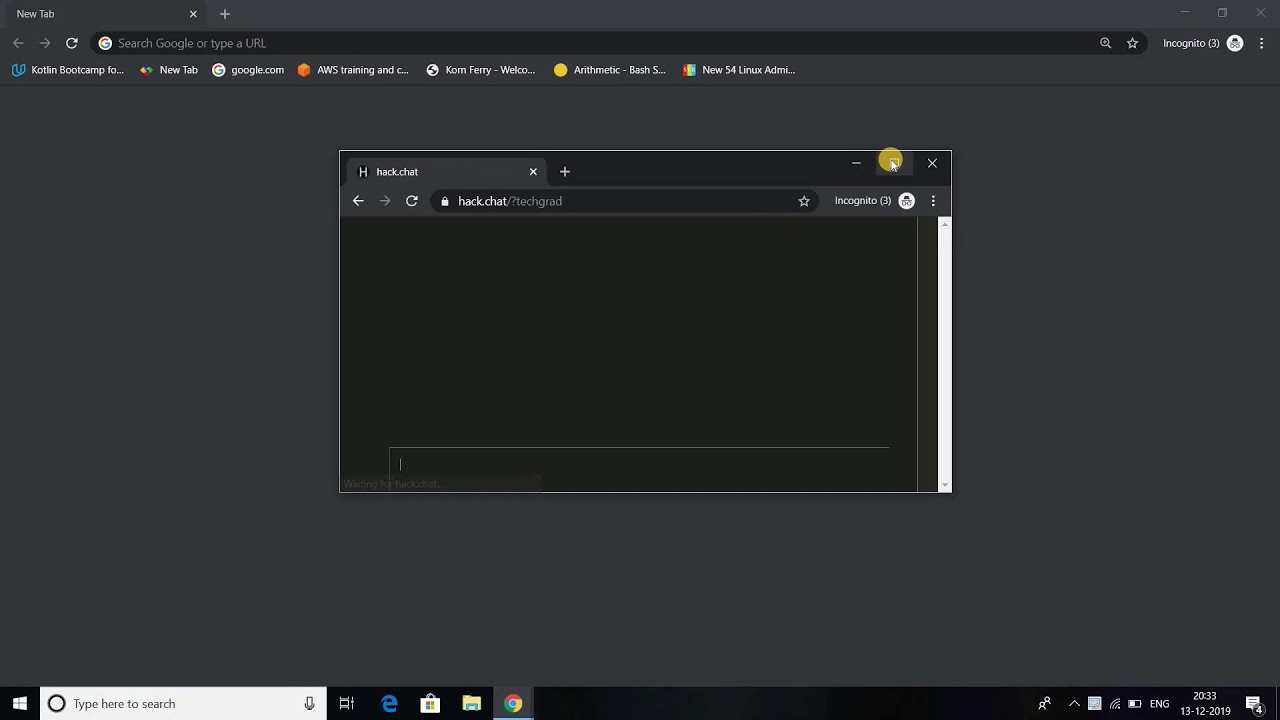Open File Explorer from taskbar

tap(471, 704)
